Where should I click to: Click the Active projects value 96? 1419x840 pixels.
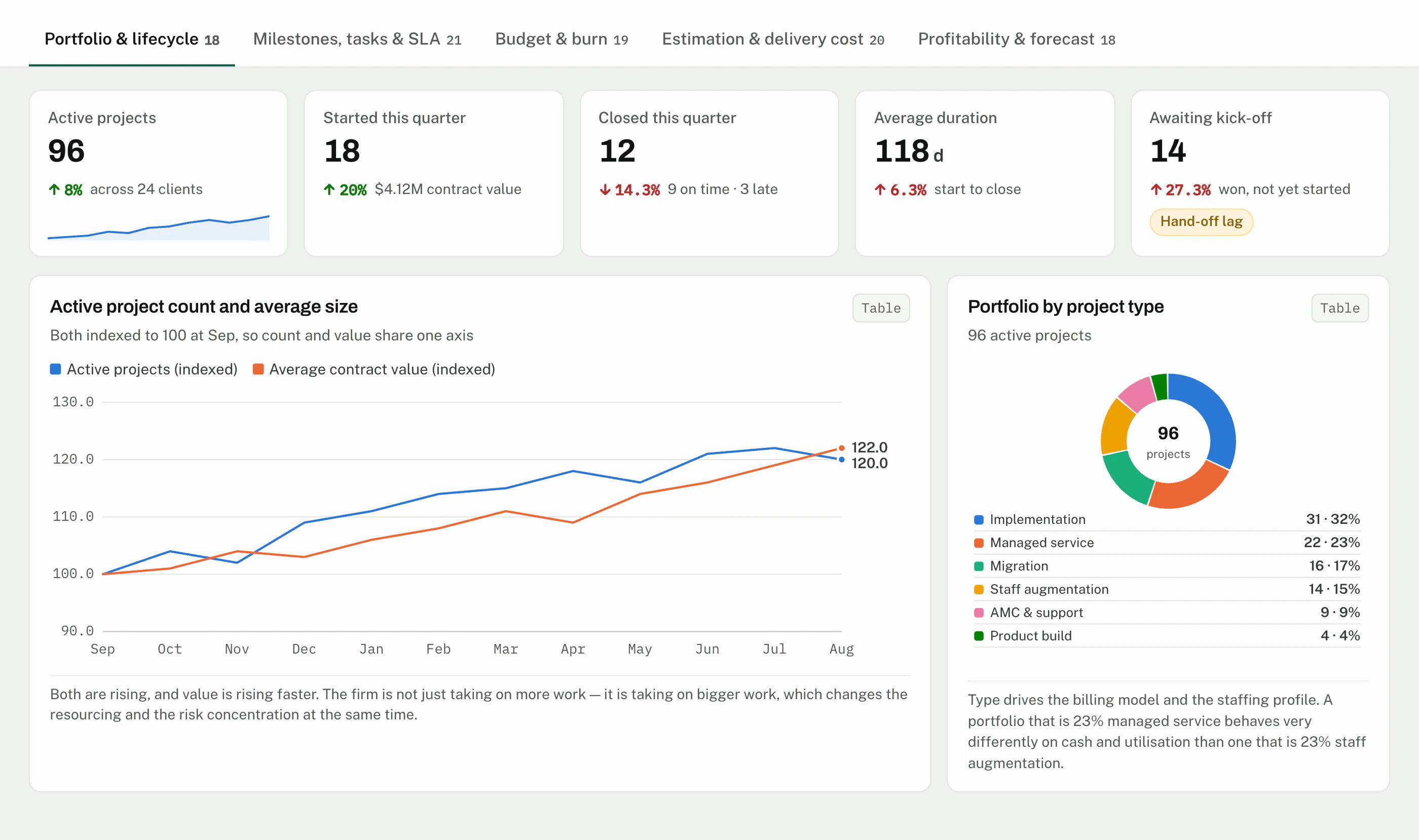[x=66, y=151]
